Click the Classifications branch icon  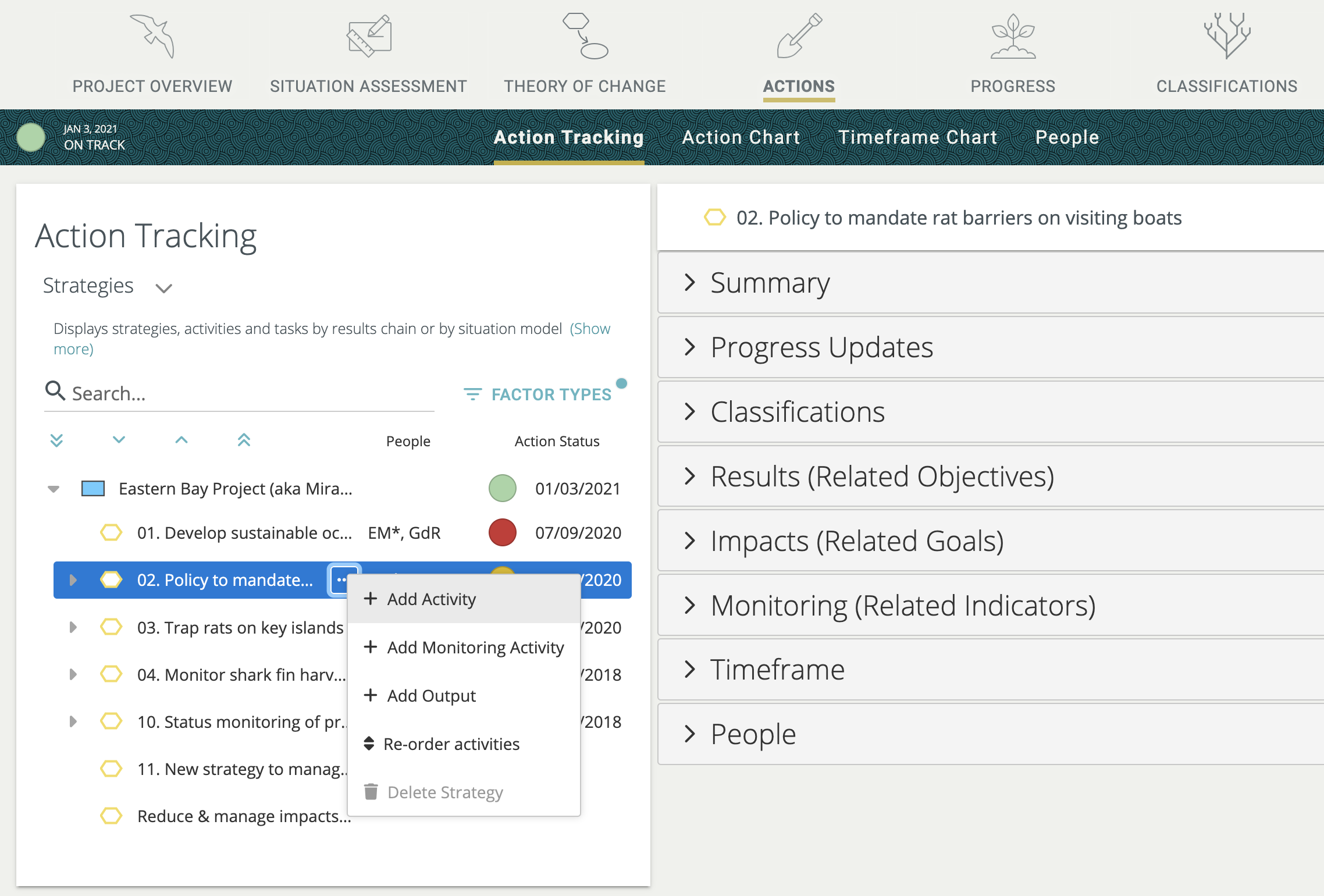[1227, 37]
